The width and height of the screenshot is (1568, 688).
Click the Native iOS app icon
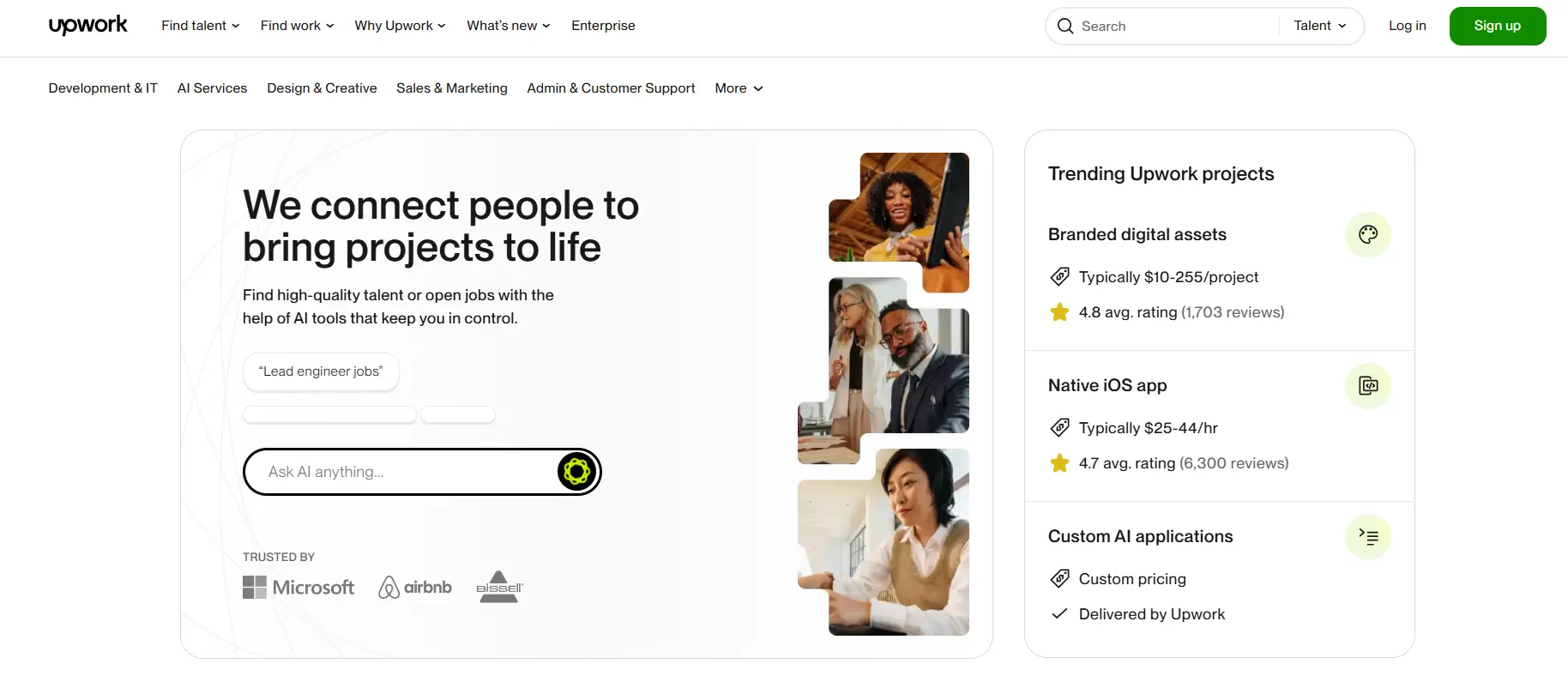pyautogui.click(x=1368, y=386)
